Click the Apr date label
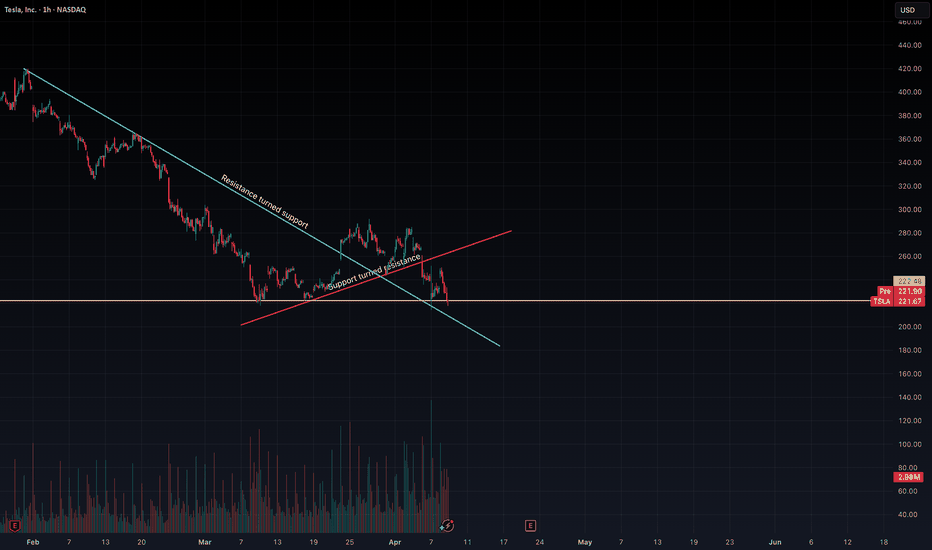Image resolution: width=932 pixels, height=550 pixels. 395,542
